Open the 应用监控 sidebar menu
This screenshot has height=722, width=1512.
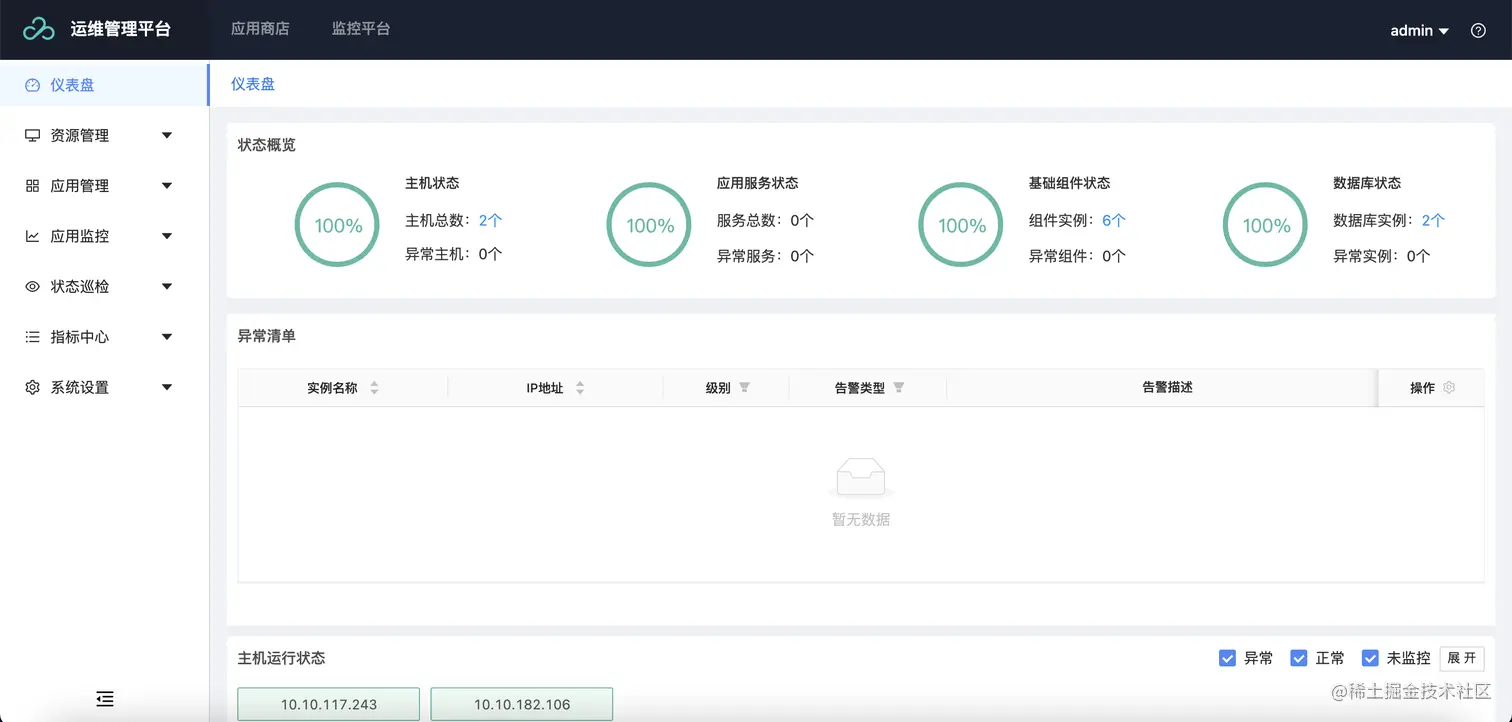point(104,236)
